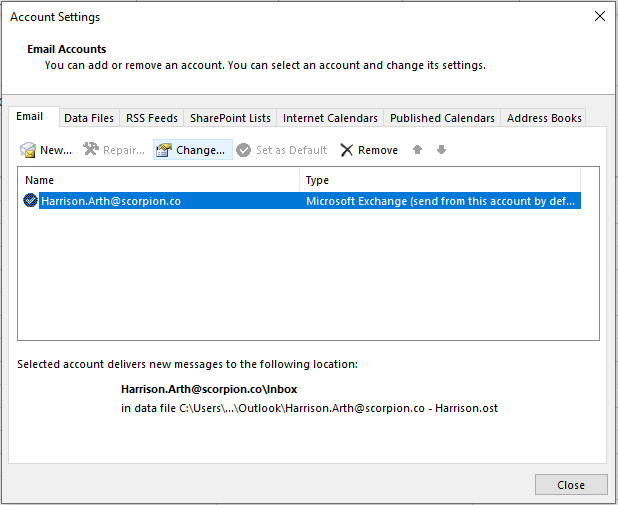Click the New... button label
618x505 pixels.
56,150
